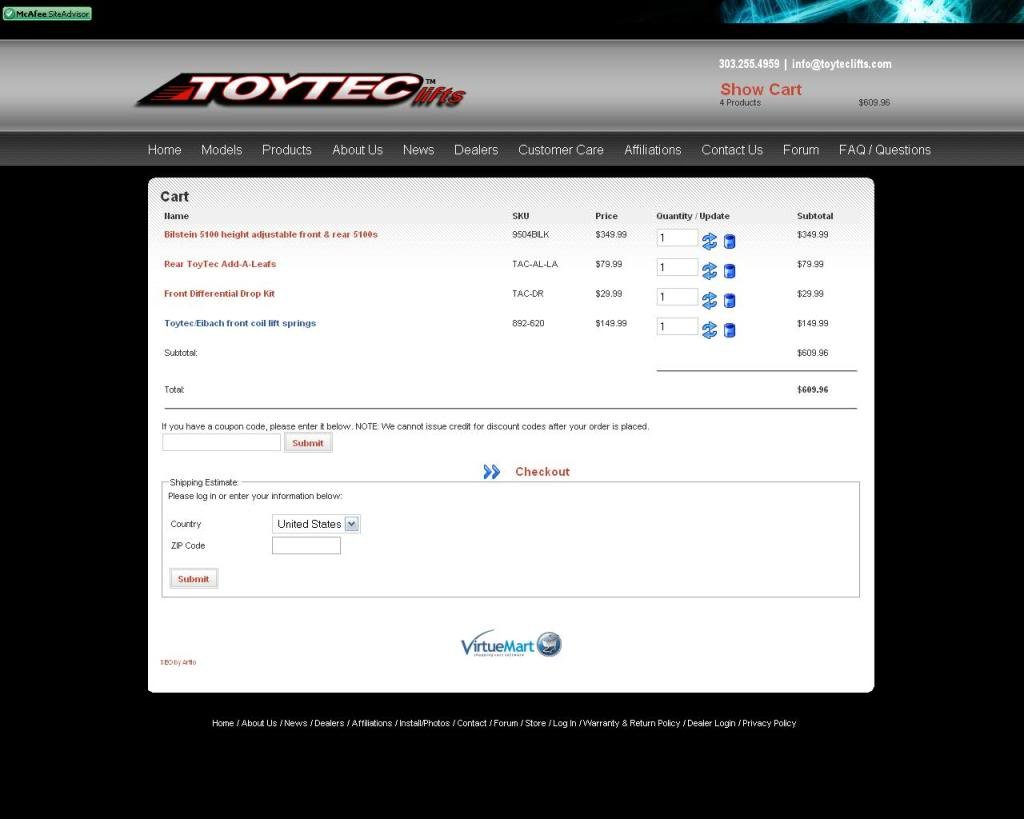Viewport: 1024px width, 819px height.
Task: Open the footer About Us link
Action: tap(259, 723)
